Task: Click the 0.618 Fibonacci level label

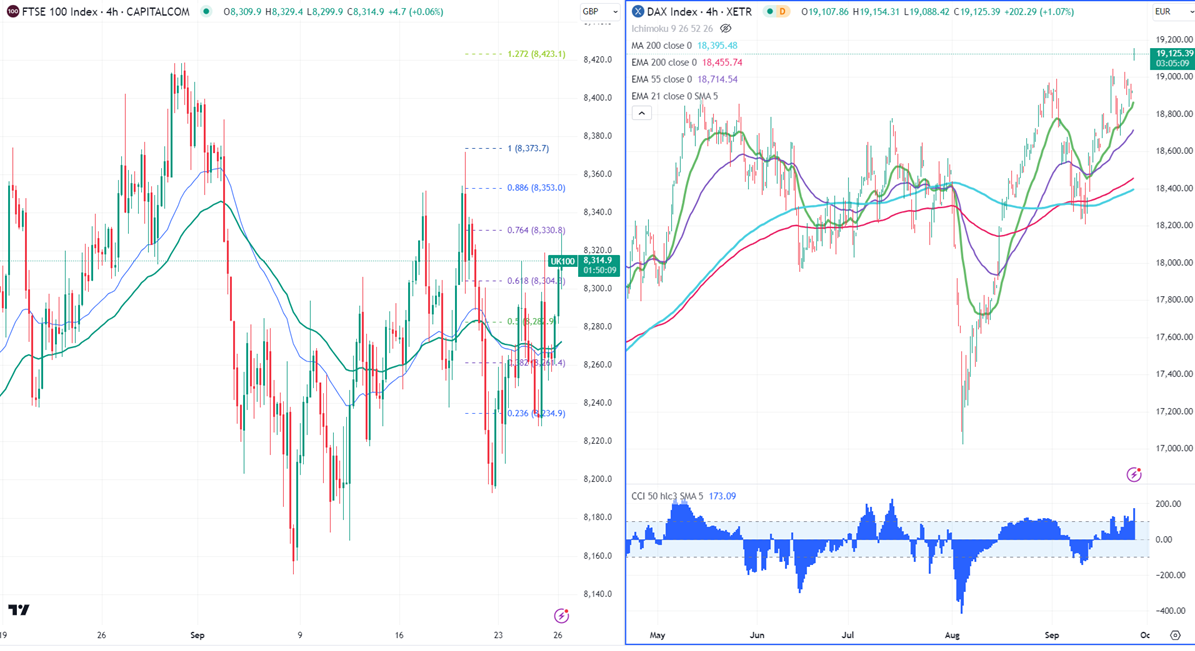Action: [x=537, y=281]
